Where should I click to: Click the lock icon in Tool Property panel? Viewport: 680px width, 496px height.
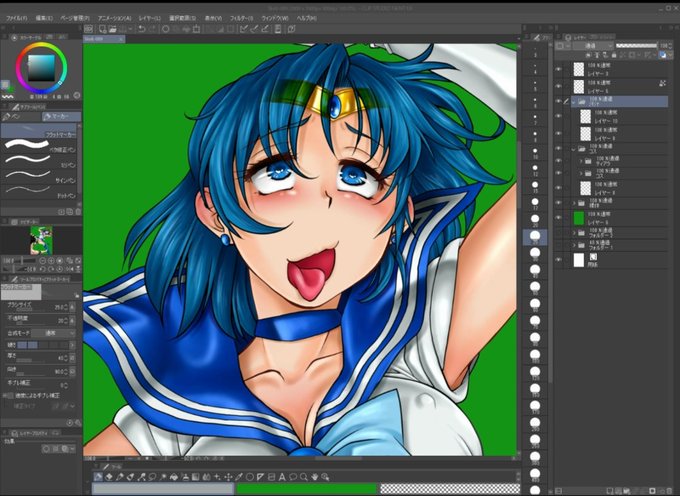click(x=77, y=295)
